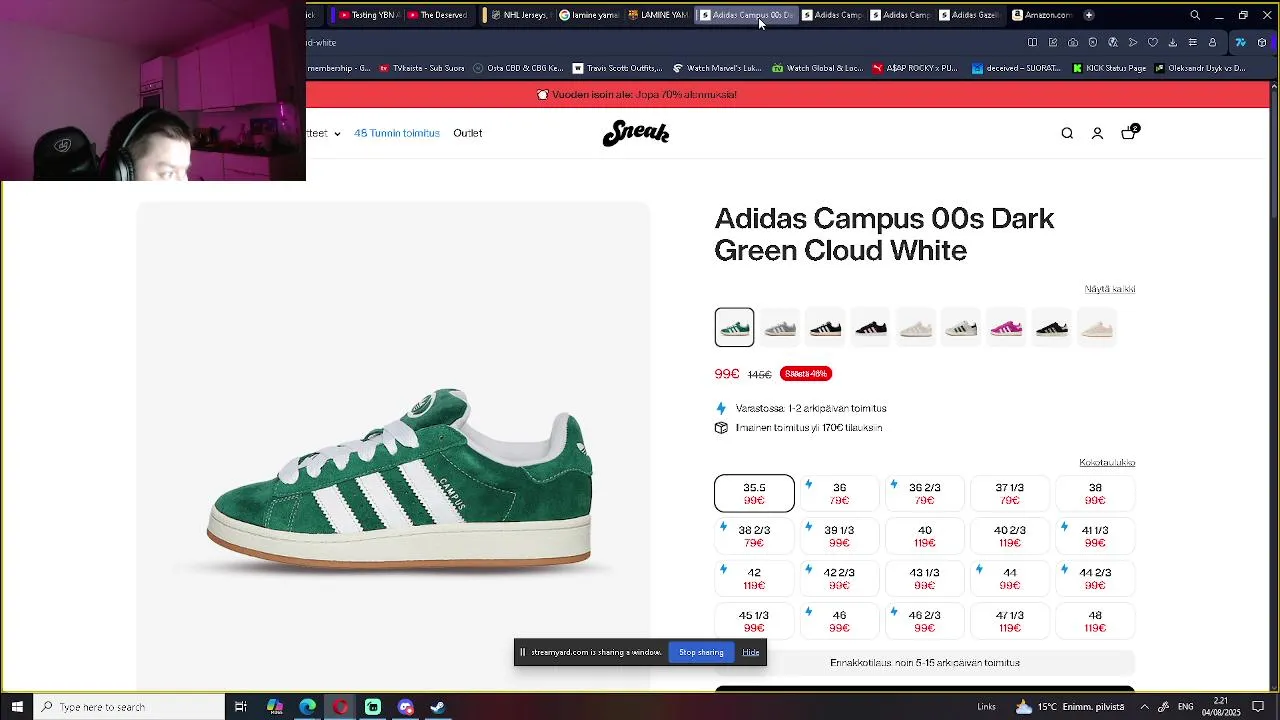This screenshot has width=1280, height=720.
Task: Switch to the lamine yamal Google tab
Action: coord(588,15)
